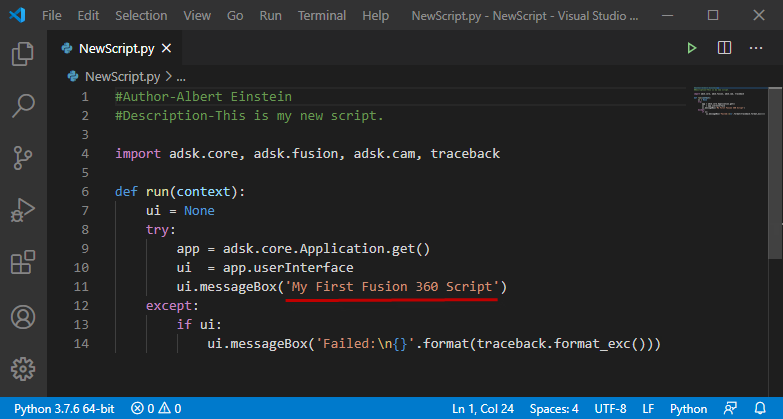Open the Manage gear menu
Image resolution: width=783 pixels, height=419 pixels.
tap(23, 369)
